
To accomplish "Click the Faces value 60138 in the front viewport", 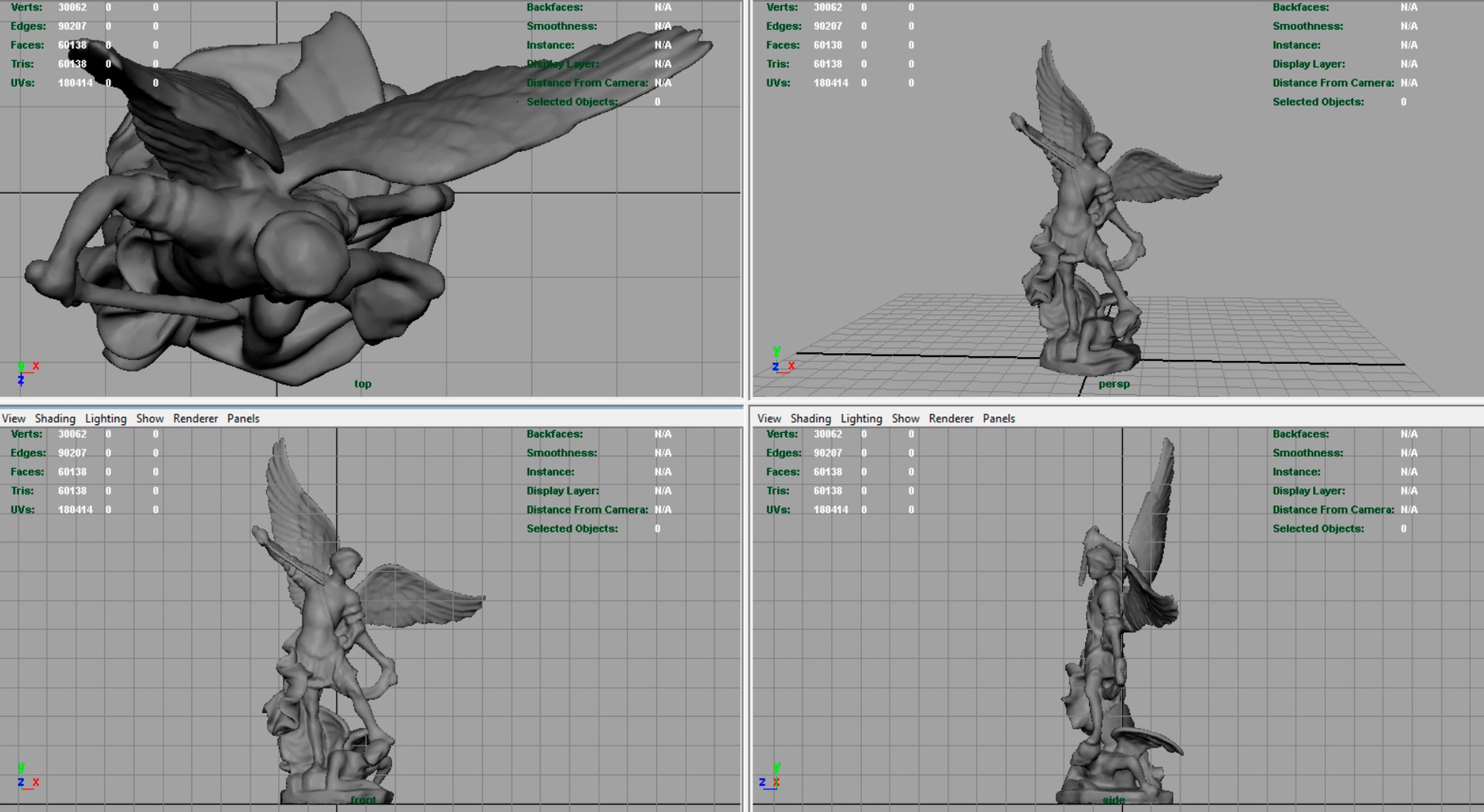I will pyautogui.click(x=72, y=472).
